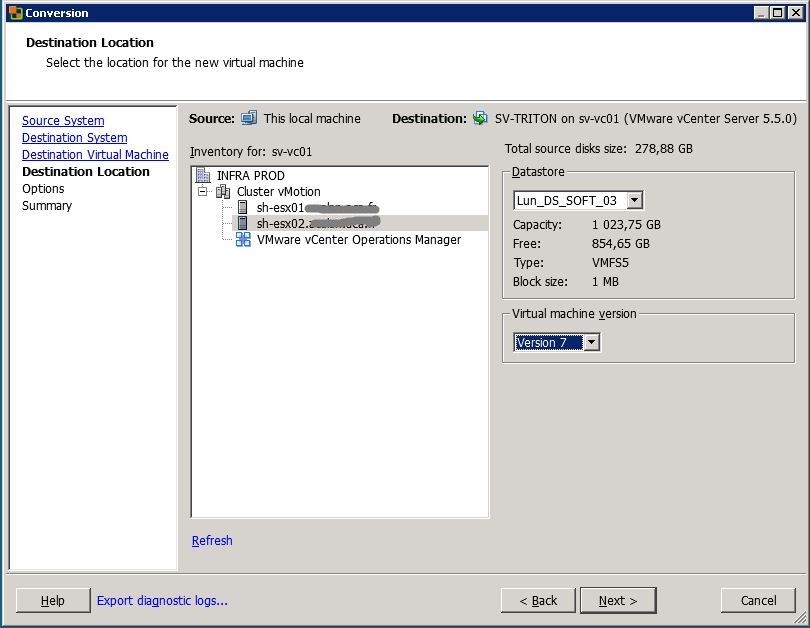Click the Cluster vMotion cluster icon
This screenshot has height=628, width=810.
click(x=223, y=192)
